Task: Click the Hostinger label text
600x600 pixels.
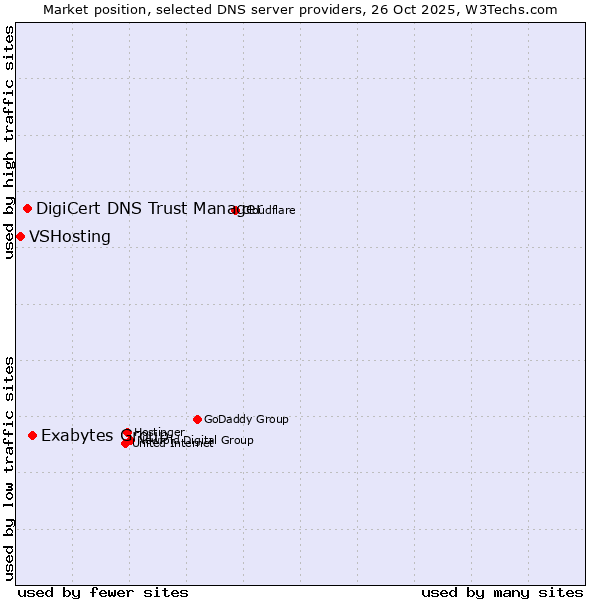Action: pos(160,432)
